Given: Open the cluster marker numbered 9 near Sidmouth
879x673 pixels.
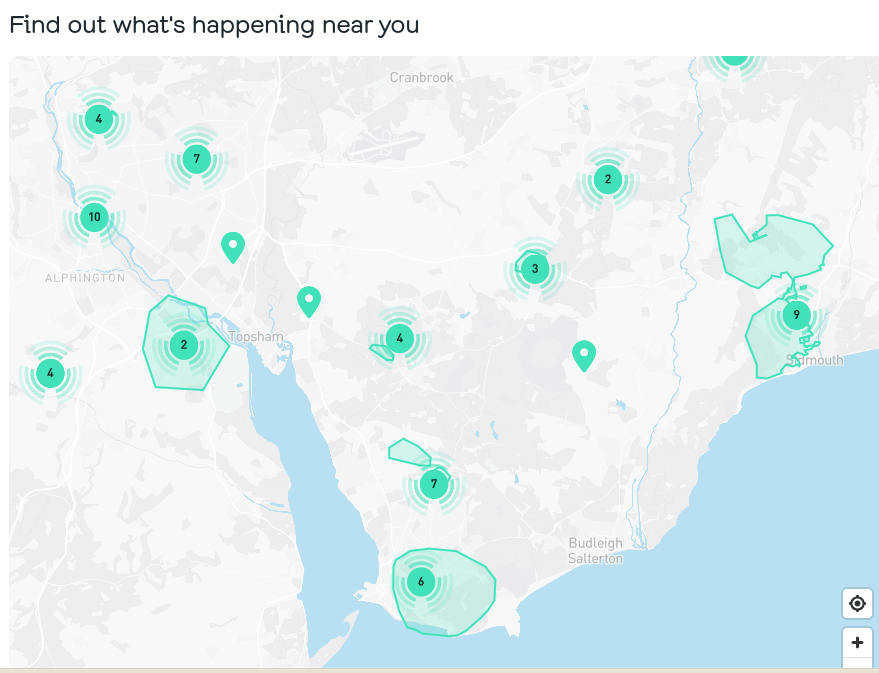Looking at the screenshot, I should pos(796,315).
